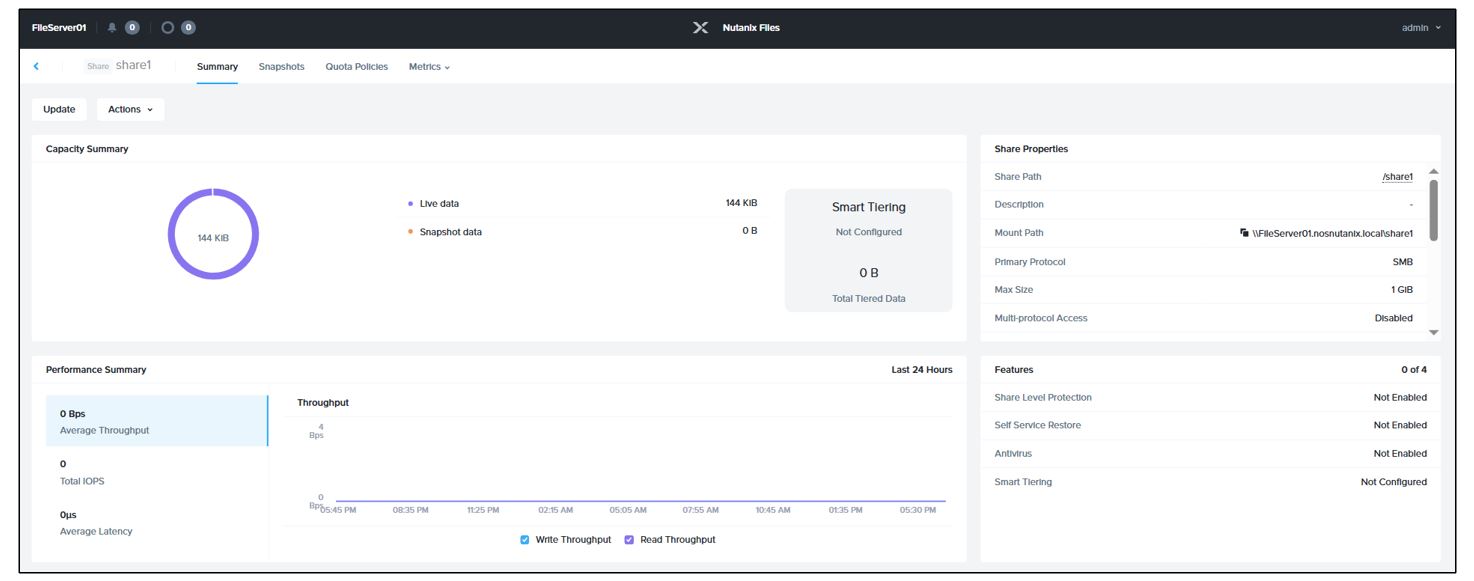Click the Share Level Protection row

click(1210, 398)
